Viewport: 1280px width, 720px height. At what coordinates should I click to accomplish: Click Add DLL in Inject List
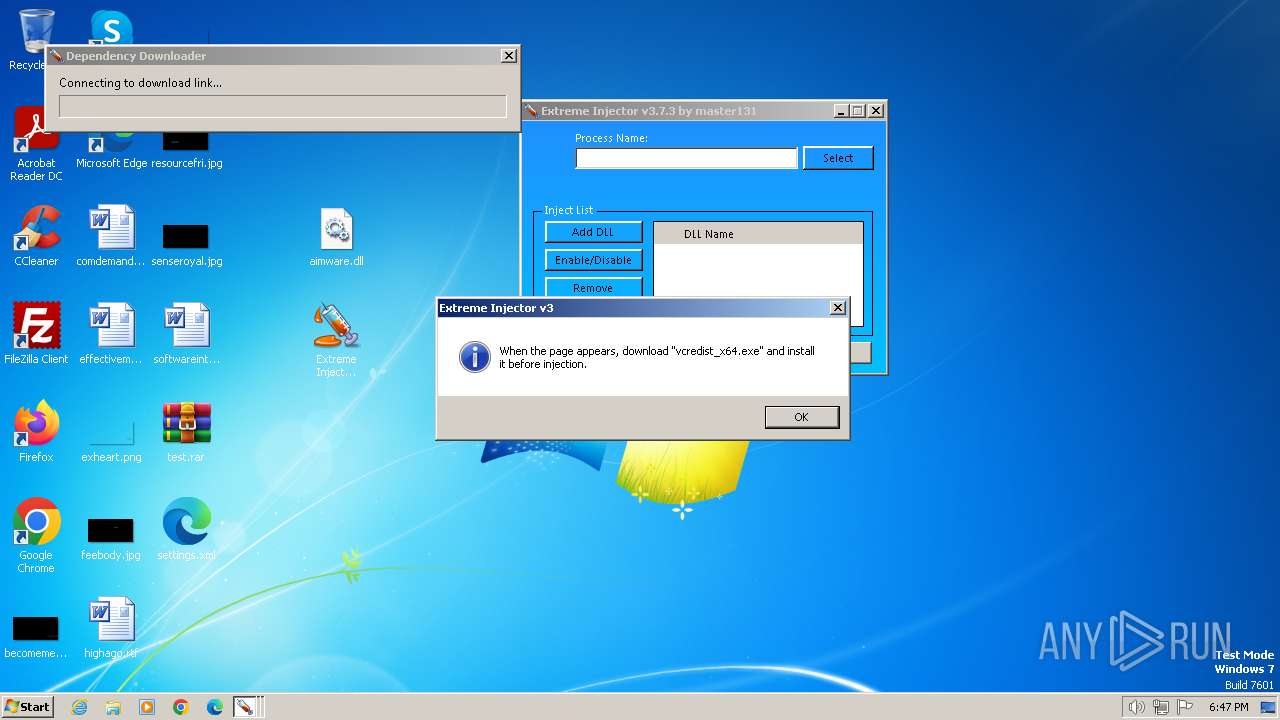(x=593, y=232)
